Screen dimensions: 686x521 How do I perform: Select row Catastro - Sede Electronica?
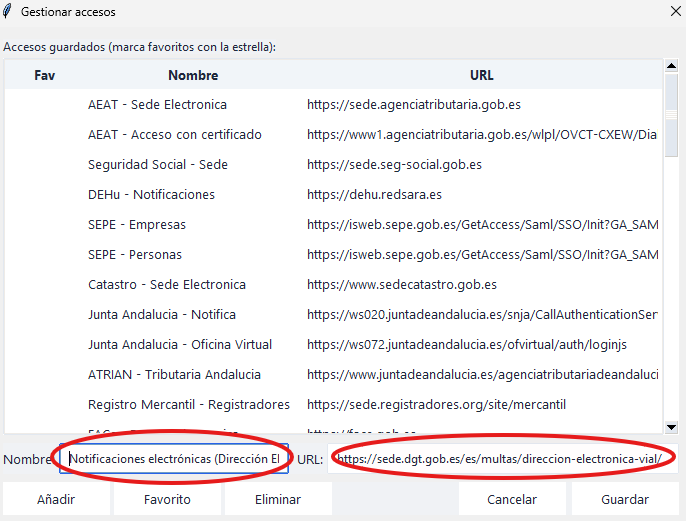[x=333, y=284]
